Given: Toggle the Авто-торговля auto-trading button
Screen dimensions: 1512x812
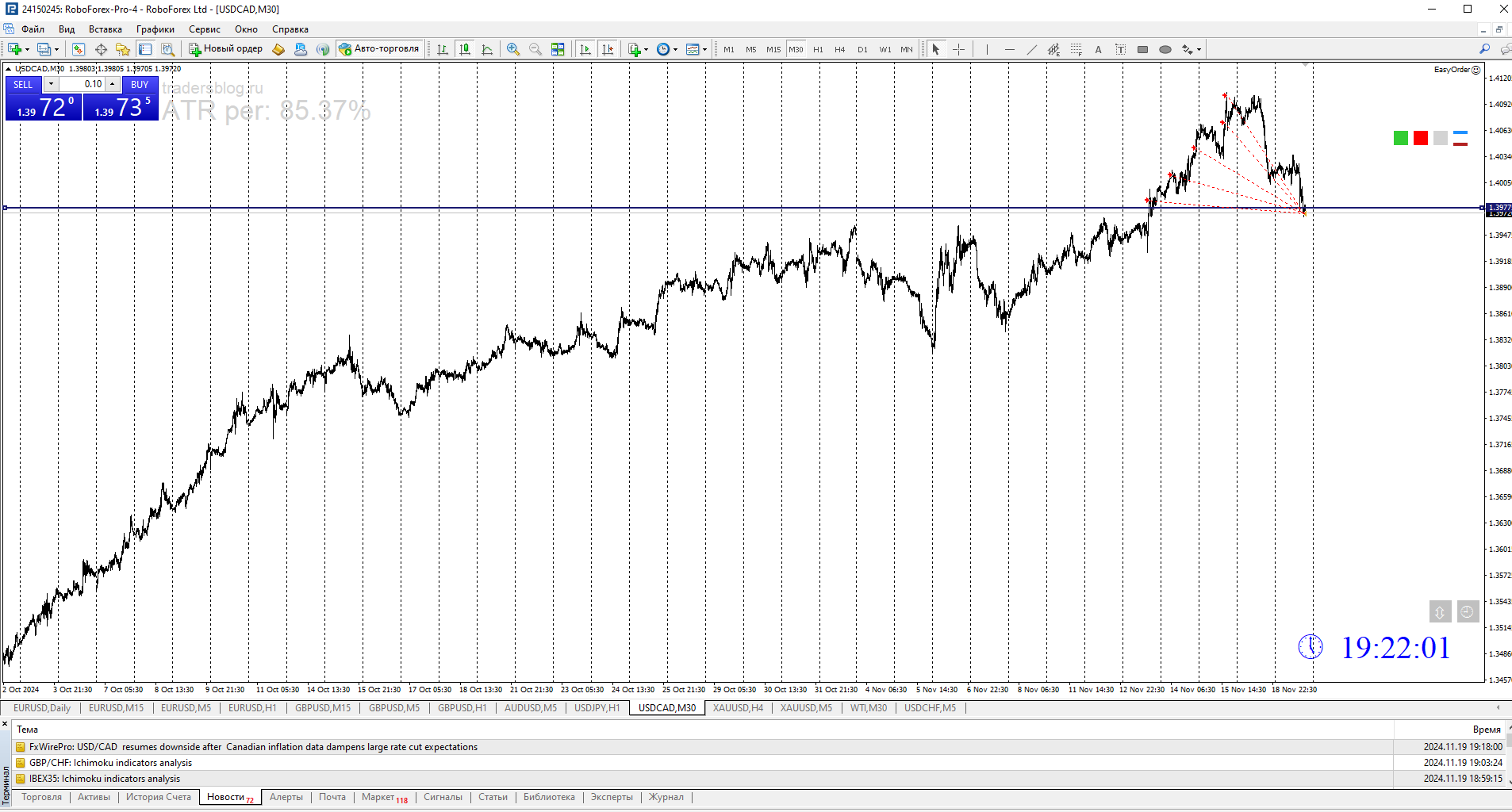Looking at the screenshot, I should pos(379,49).
